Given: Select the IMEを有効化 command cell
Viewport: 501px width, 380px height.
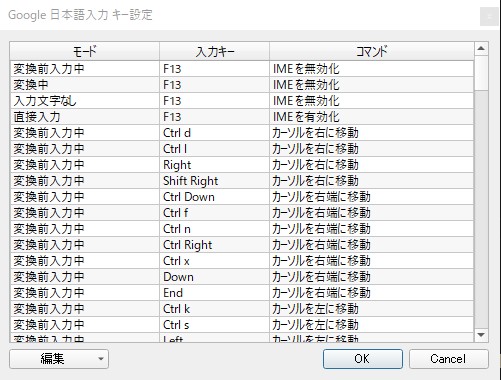Looking at the screenshot, I should [371, 117].
